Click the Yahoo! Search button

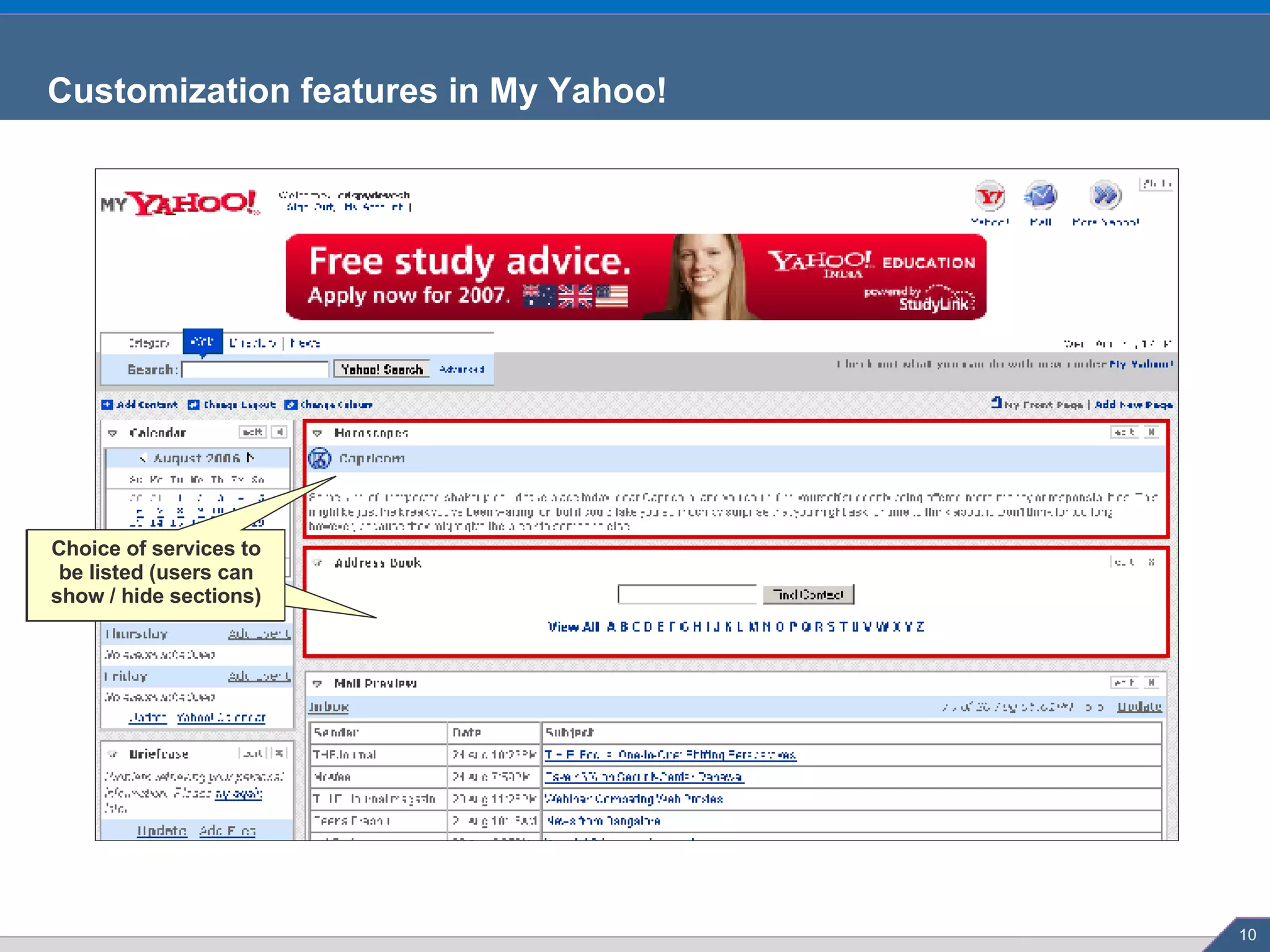381,369
